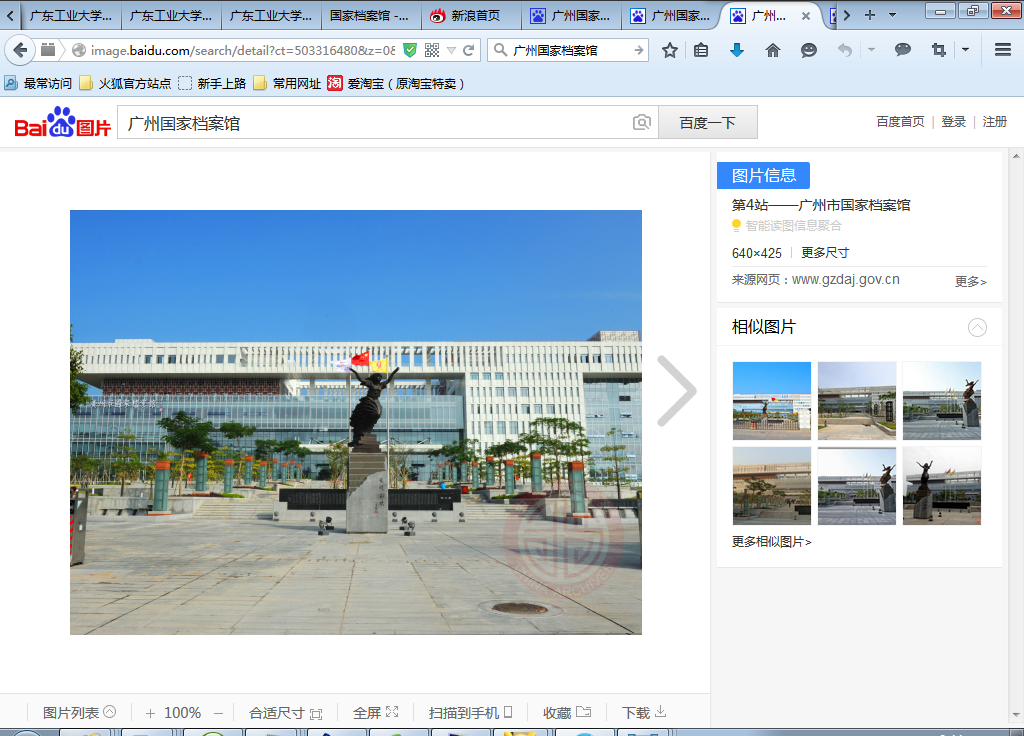The width and height of the screenshot is (1024, 736).
Task: Zoom in using the plus sign beside 100%
Action: [150, 713]
